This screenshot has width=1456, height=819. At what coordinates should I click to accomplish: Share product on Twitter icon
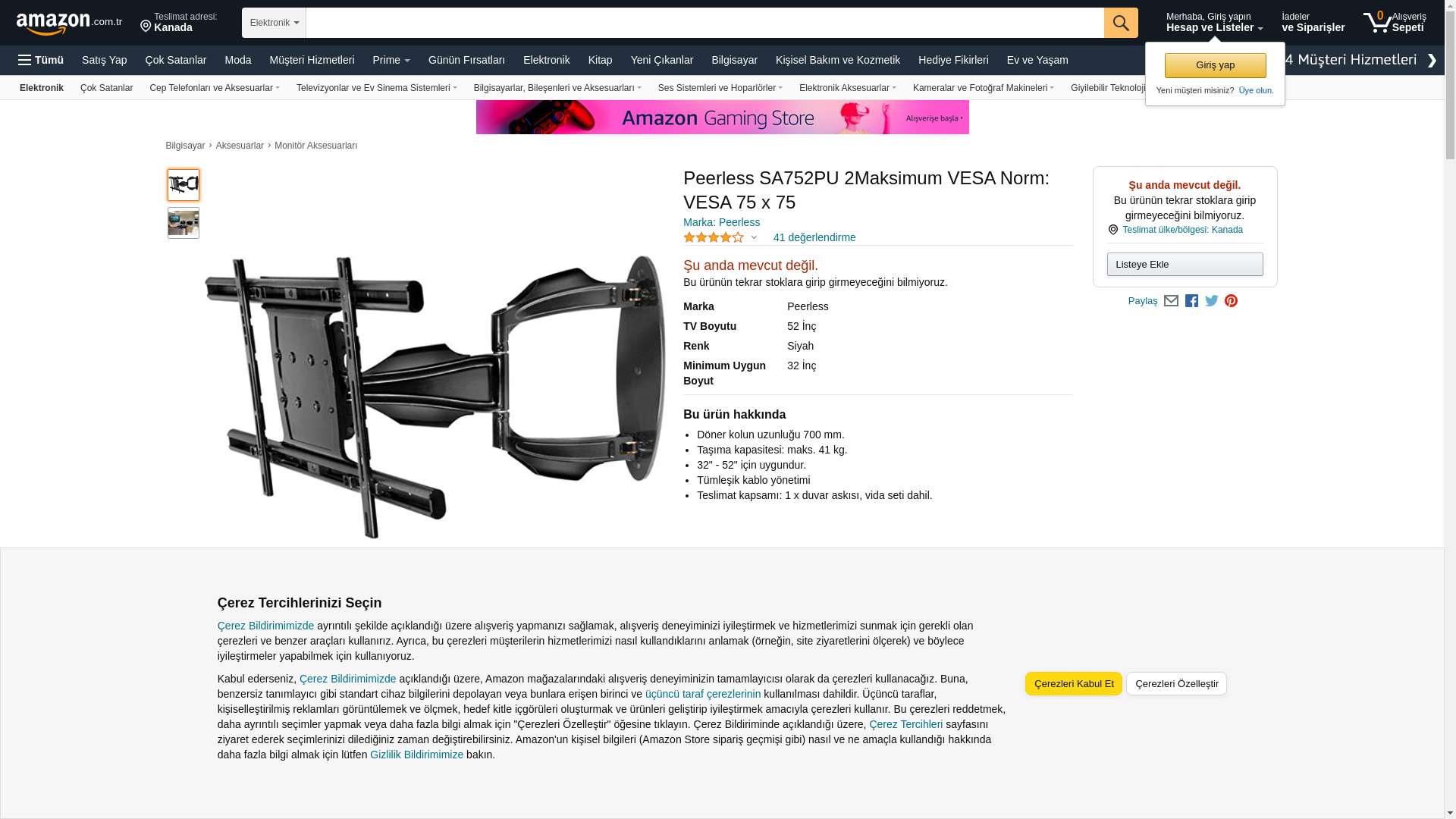(x=1212, y=301)
